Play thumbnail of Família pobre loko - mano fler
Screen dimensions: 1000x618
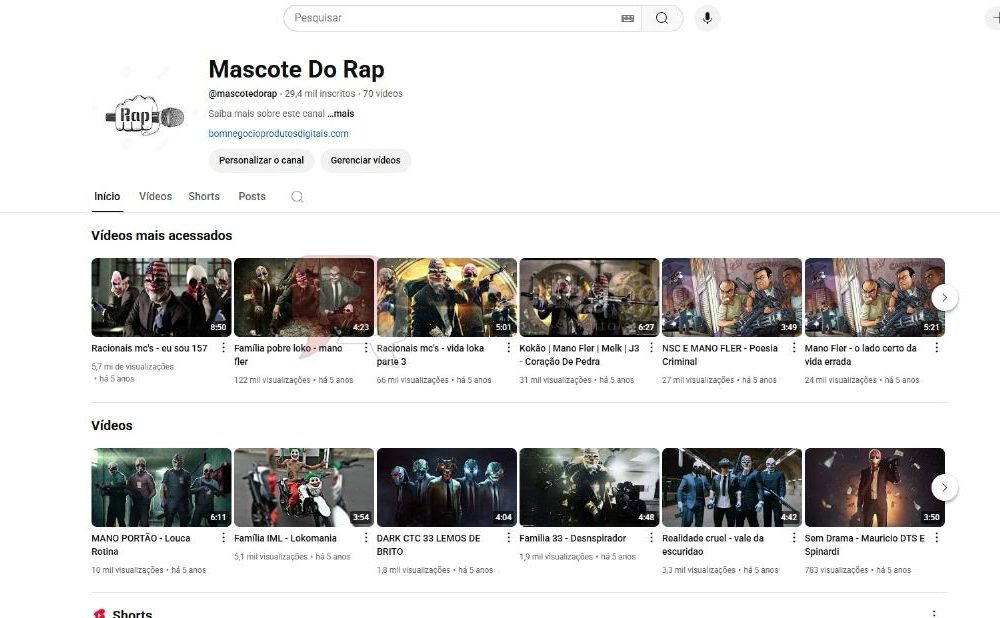point(304,297)
